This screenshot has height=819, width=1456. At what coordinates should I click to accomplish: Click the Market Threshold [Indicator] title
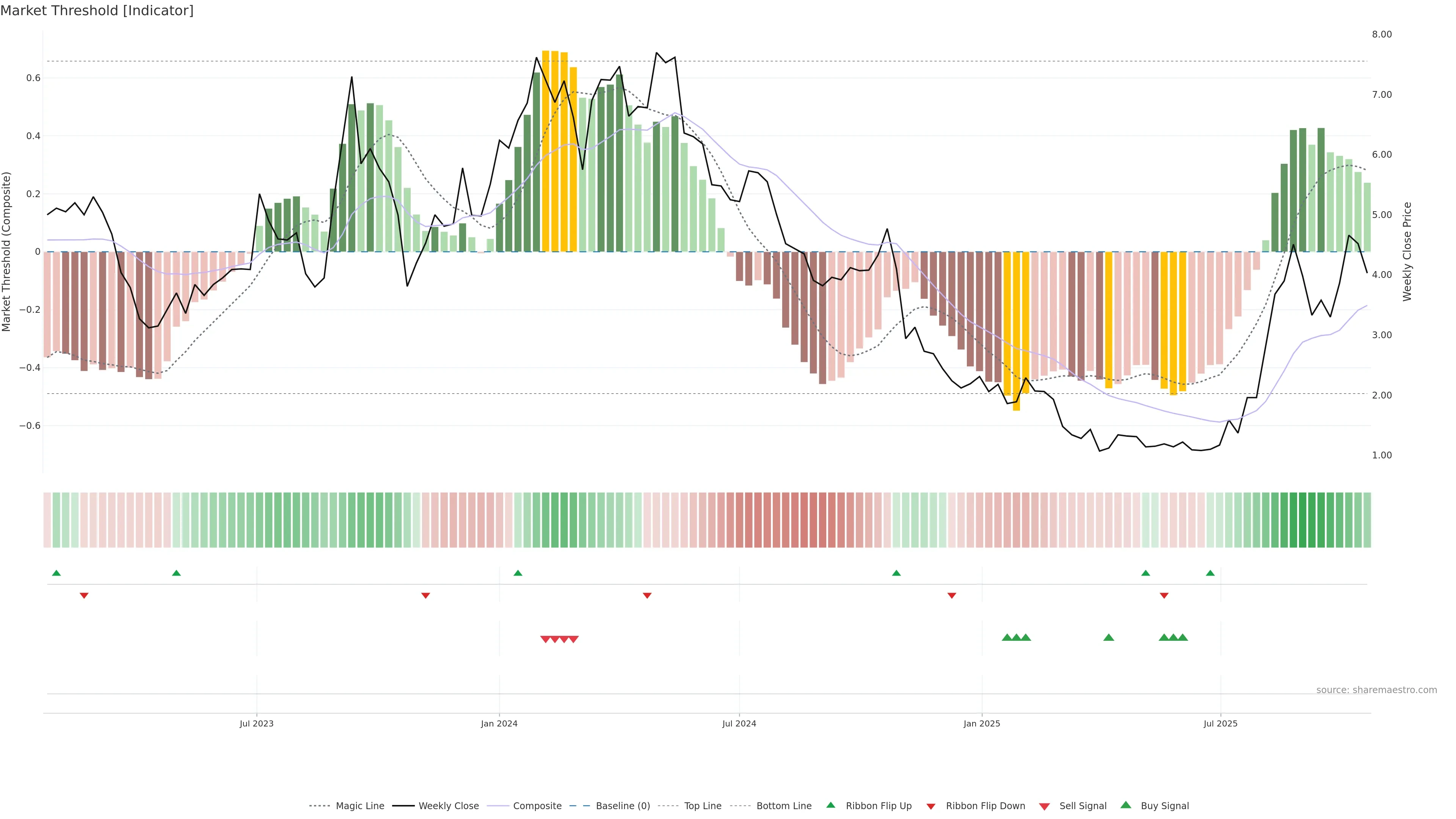pyautogui.click(x=97, y=11)
